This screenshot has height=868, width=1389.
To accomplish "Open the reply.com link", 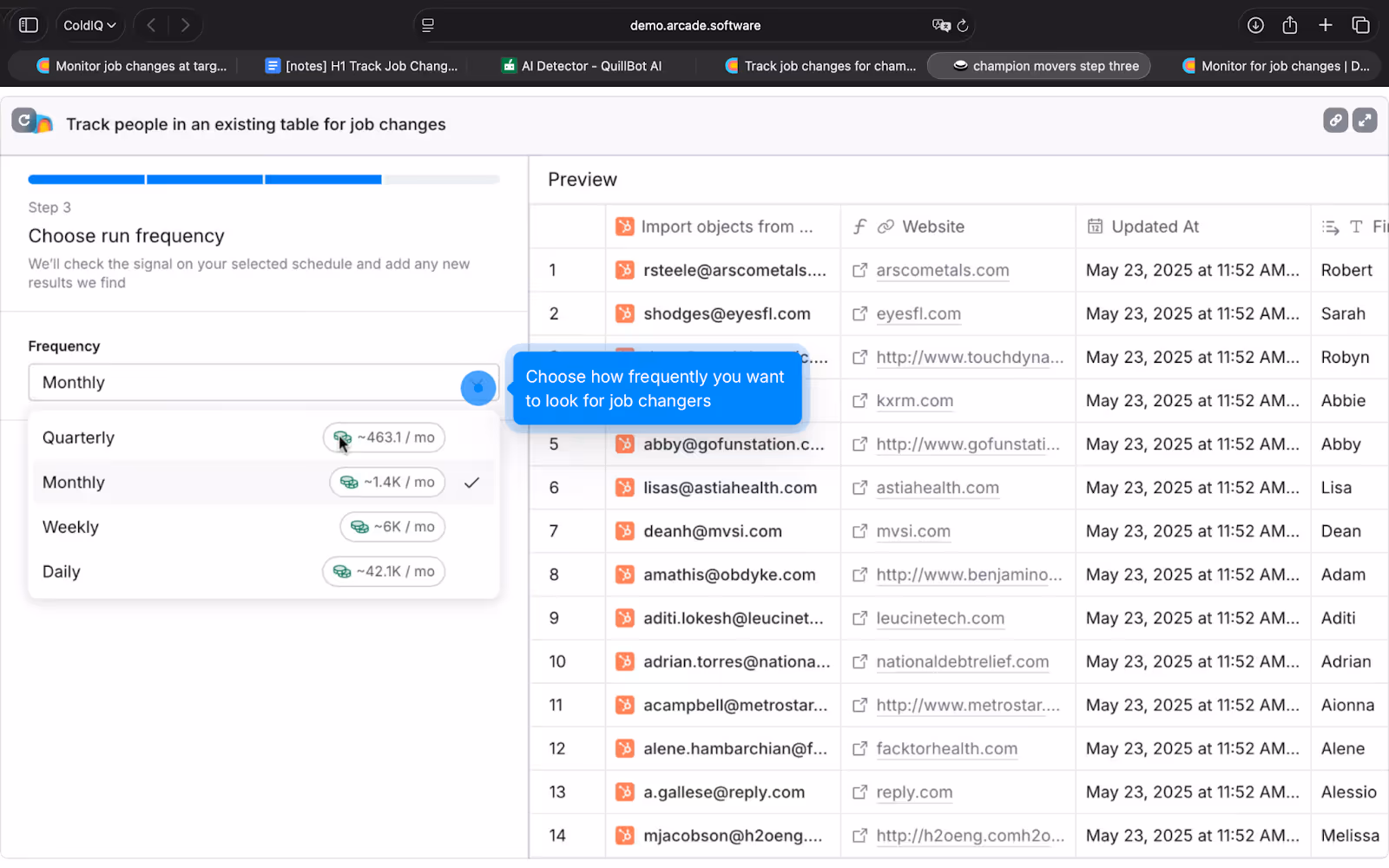I will 914,792.
